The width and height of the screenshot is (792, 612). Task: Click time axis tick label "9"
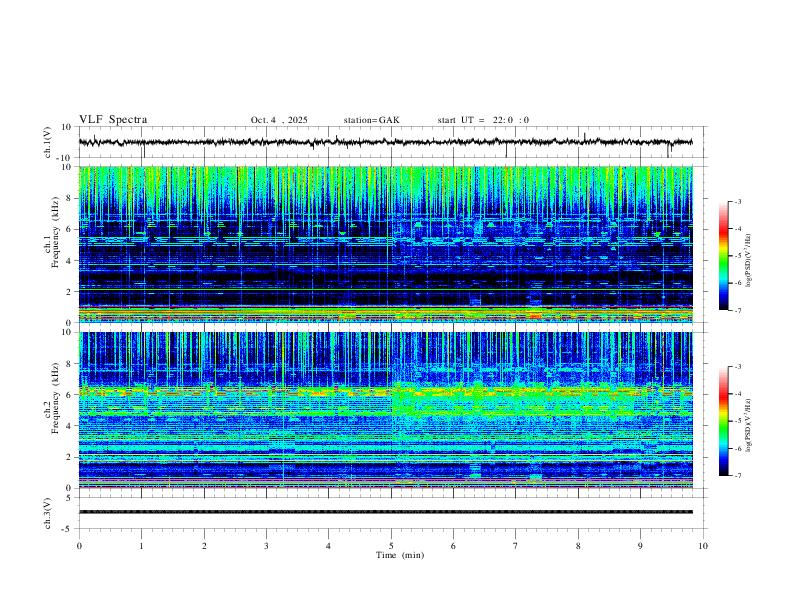tap(640, 546)
